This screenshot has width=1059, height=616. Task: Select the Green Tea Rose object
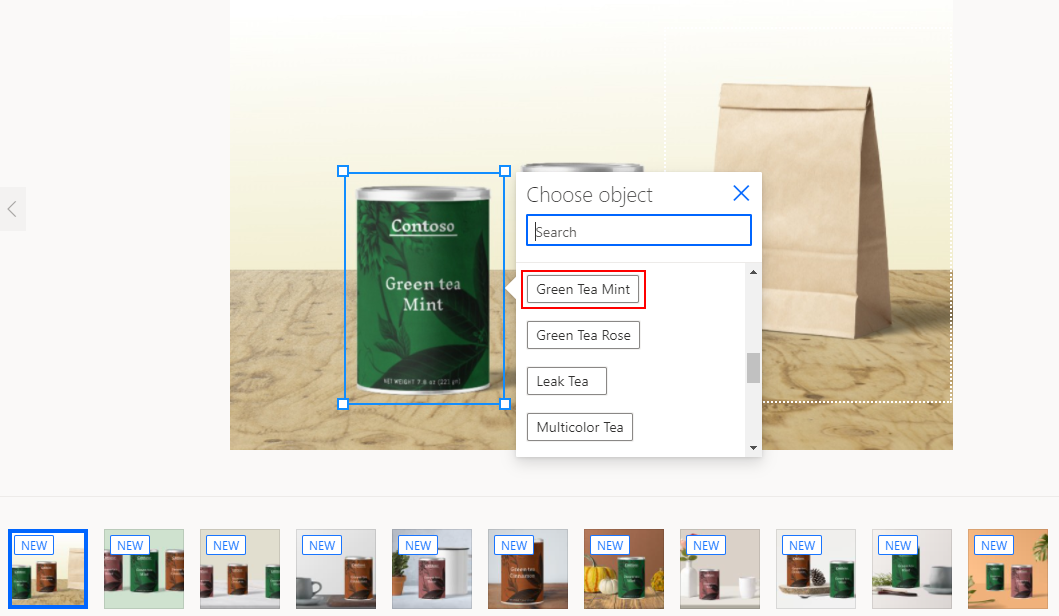click(x=583, y=335)
